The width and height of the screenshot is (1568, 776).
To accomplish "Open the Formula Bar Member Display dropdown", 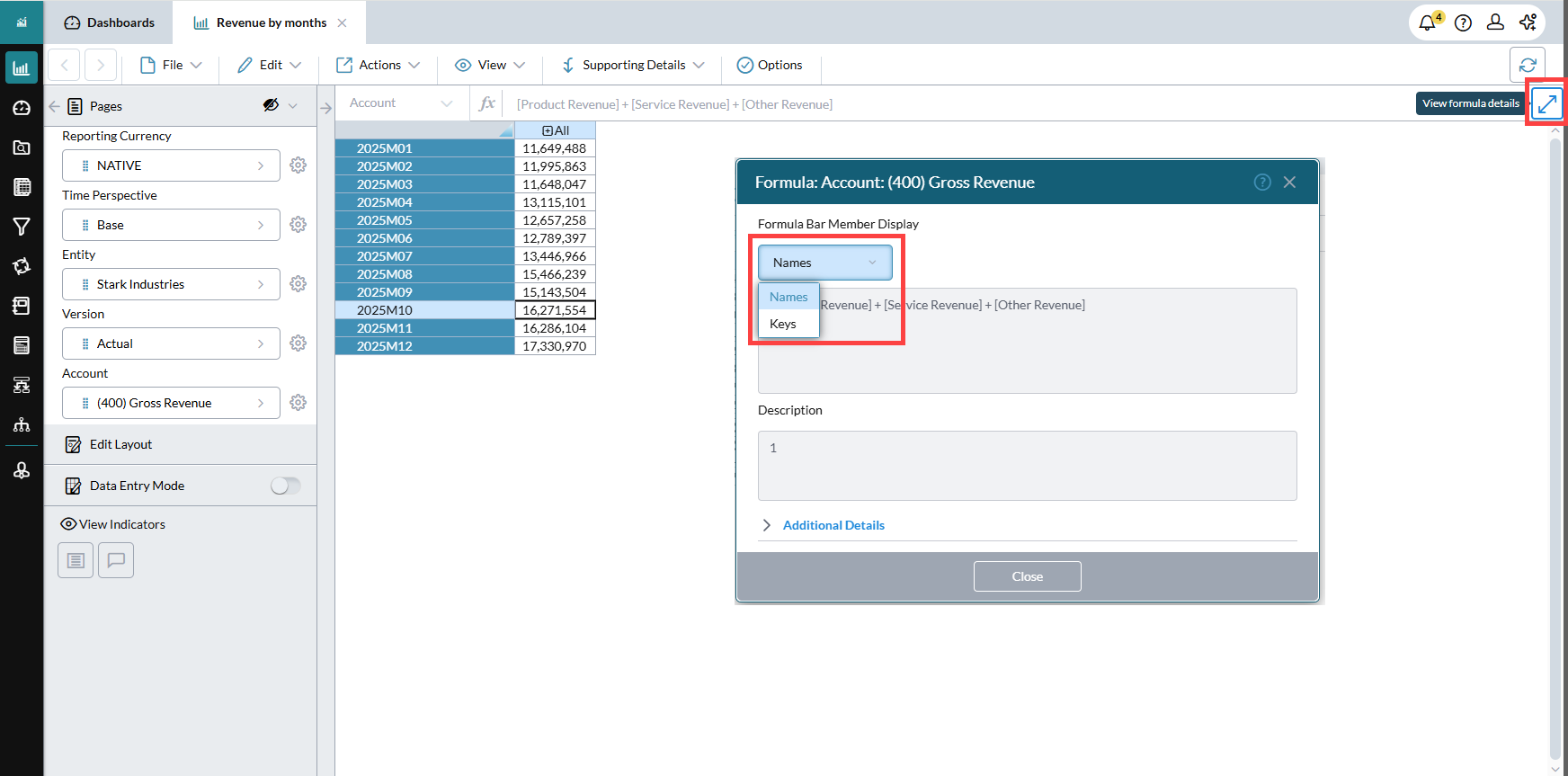I will pos(824,263).
